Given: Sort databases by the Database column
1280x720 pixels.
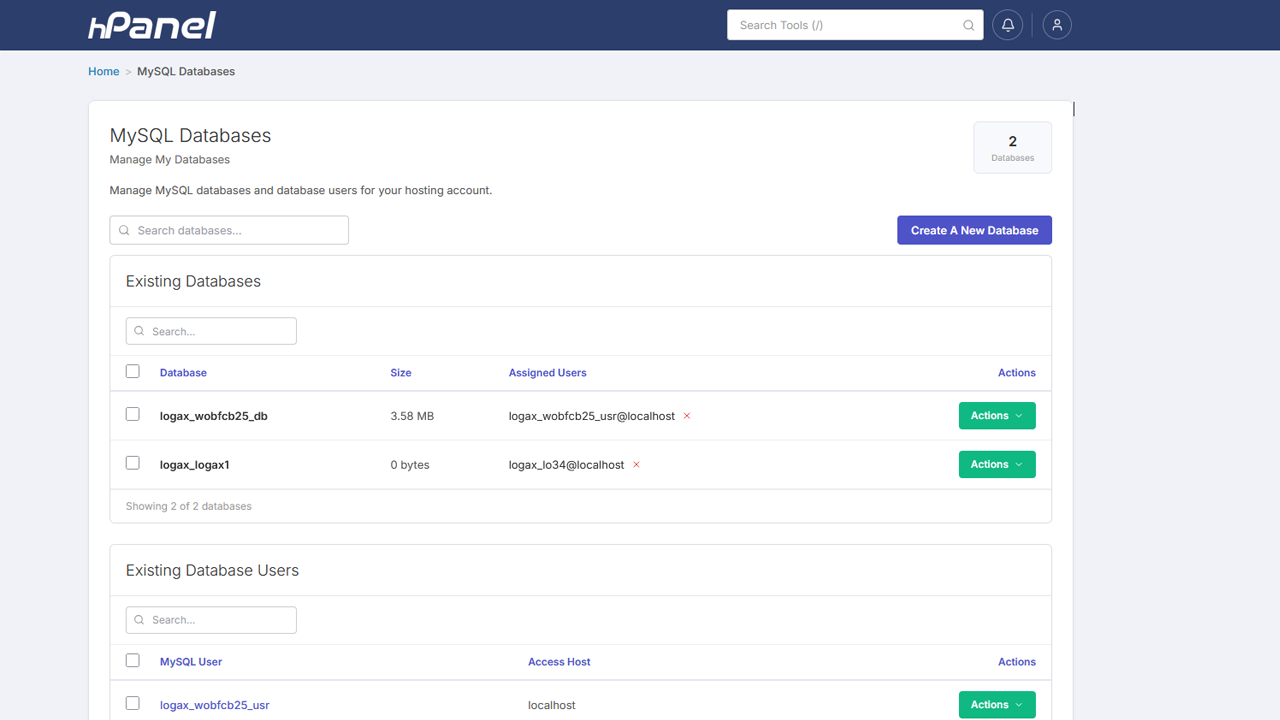Looking at the screenshot, I should click(x=183, y=373).
